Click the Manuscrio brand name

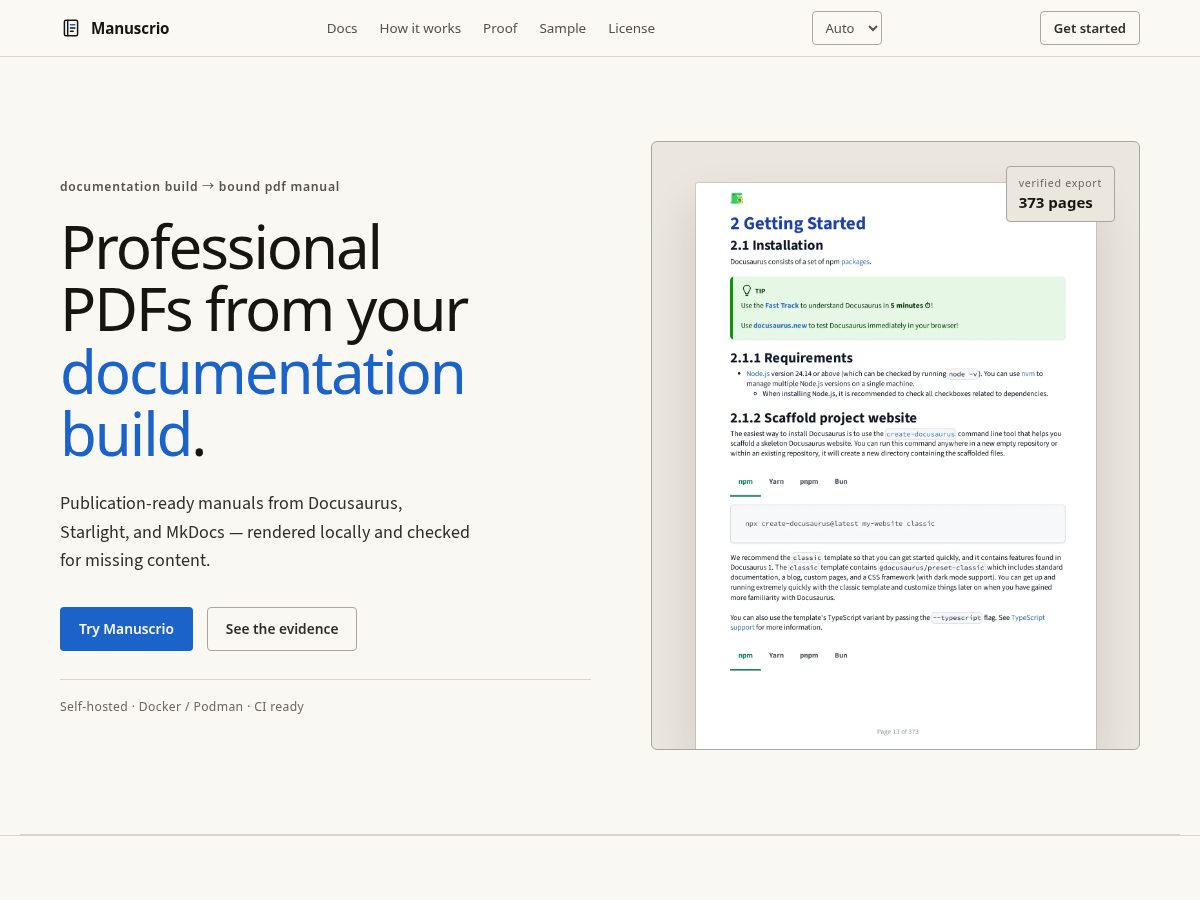click(130, 28)
